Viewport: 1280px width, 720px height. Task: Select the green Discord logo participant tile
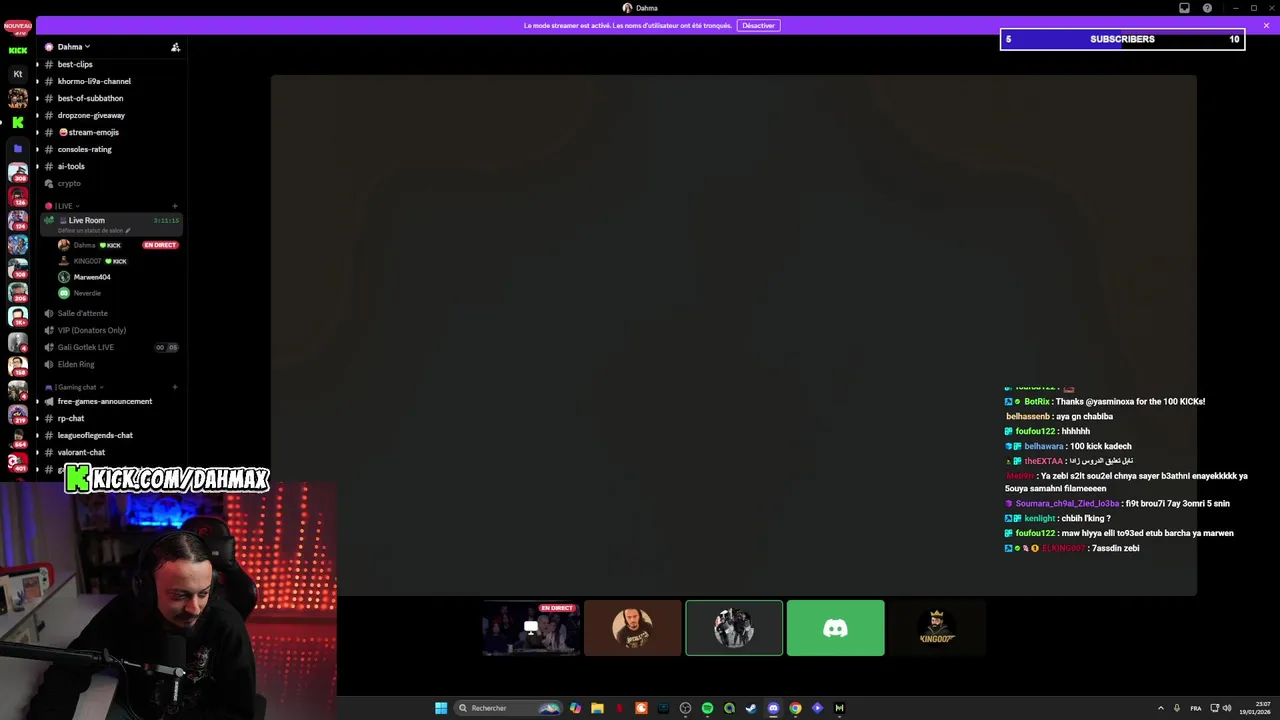pyautogui.click(x=835, y=628)
